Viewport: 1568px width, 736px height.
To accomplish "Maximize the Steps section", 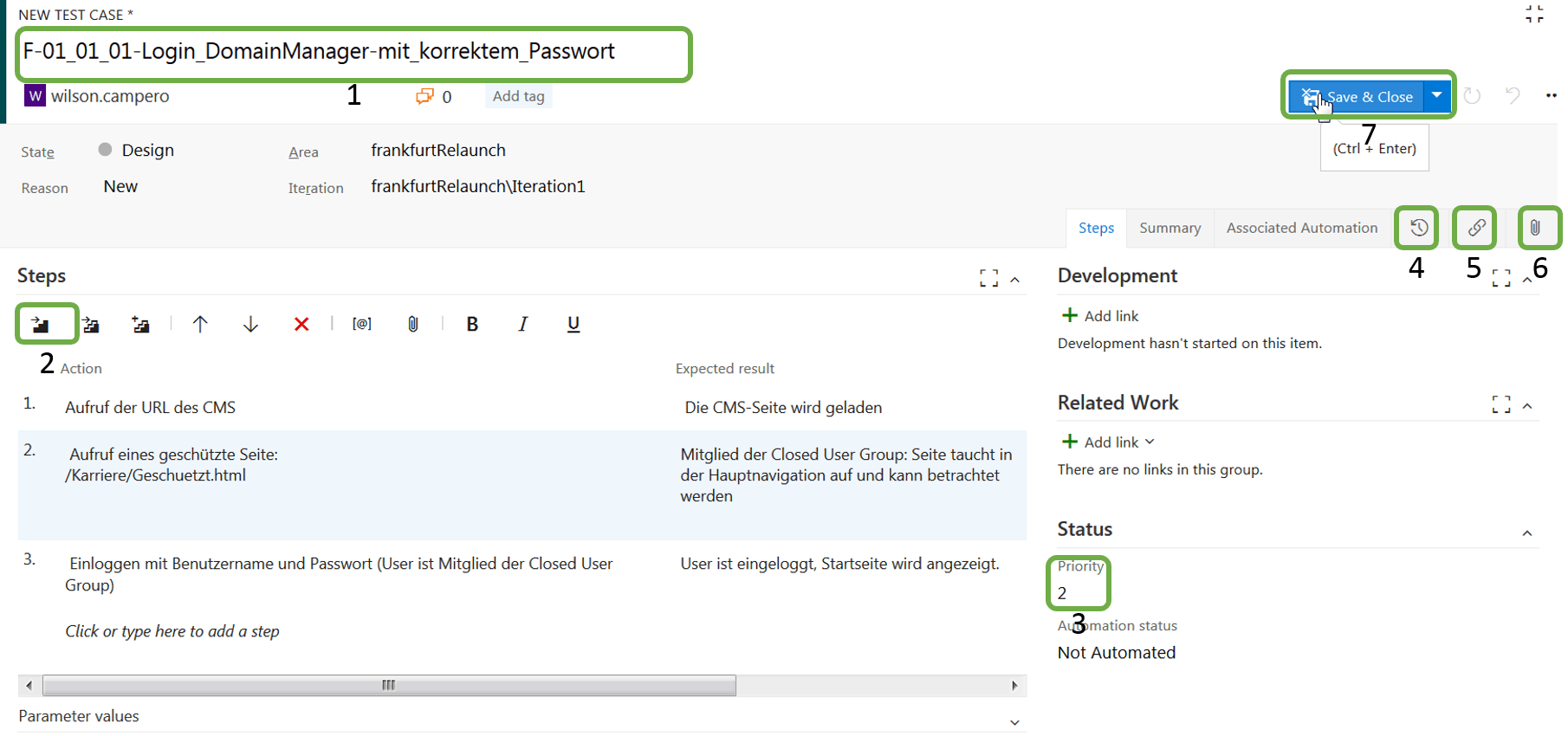I will pyautogui.click(x=988, y=278).
